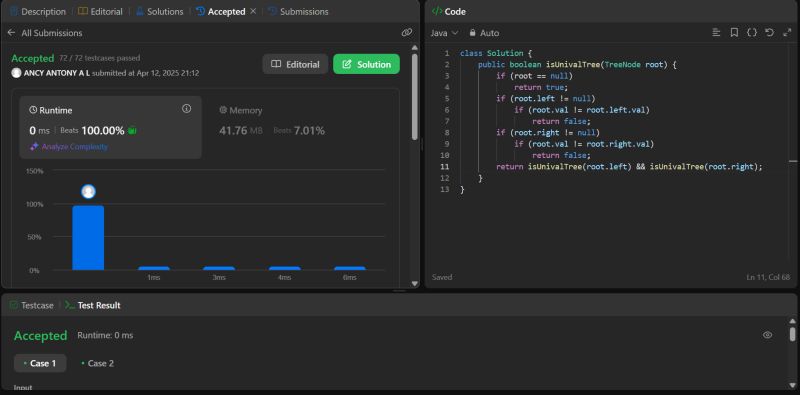800x395 pixels.
Task: Open the Solutions tab
Action: (x=159, y=11)
